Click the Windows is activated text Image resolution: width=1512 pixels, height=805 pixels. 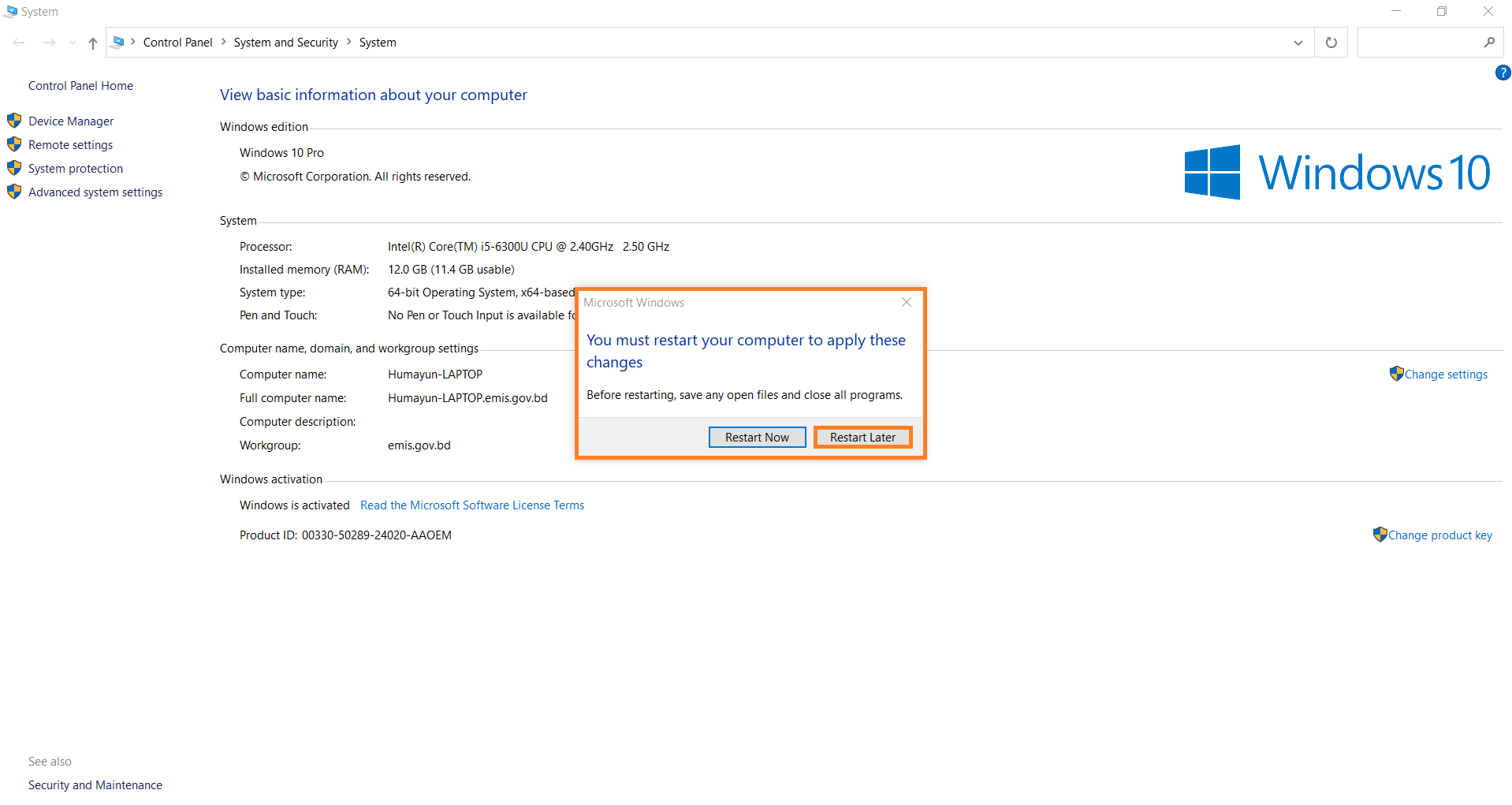295,505
